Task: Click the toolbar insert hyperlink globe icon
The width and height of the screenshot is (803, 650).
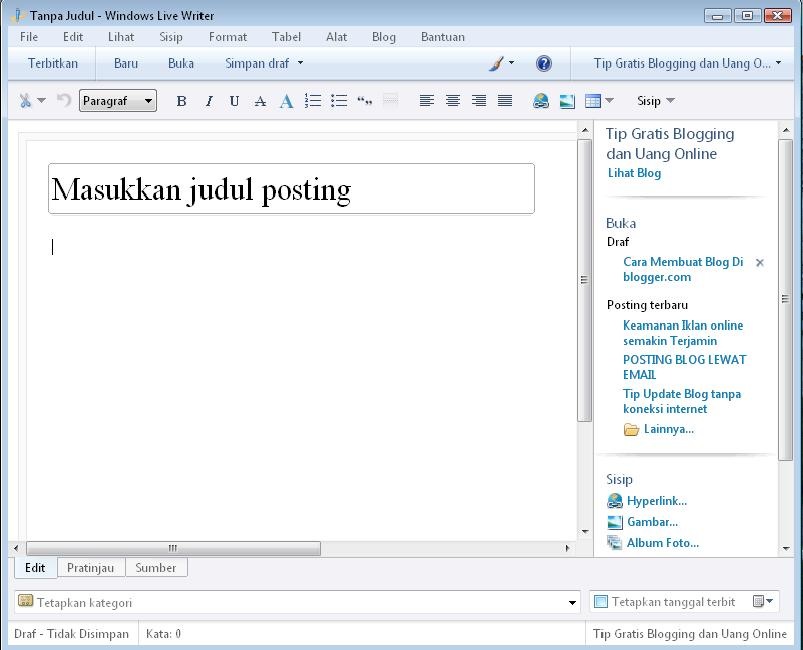Action: 541,101
